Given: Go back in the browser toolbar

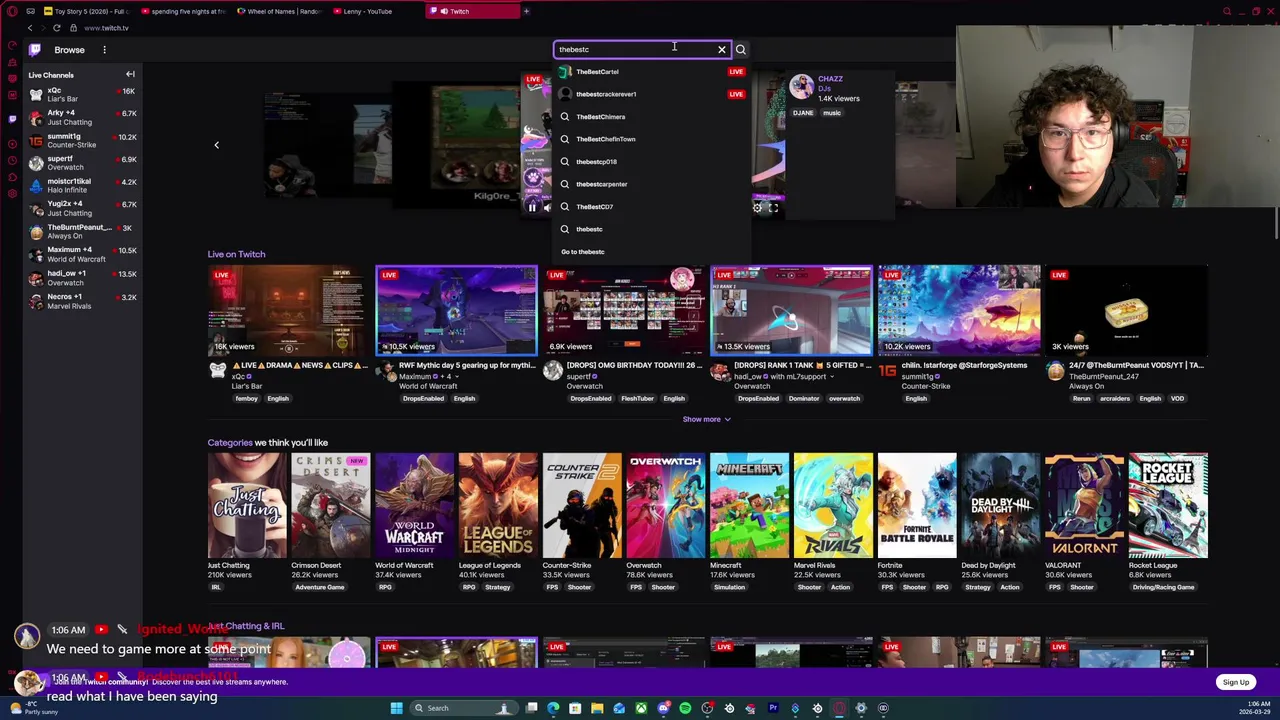Looking at the screenshot, I should (29, 28).
